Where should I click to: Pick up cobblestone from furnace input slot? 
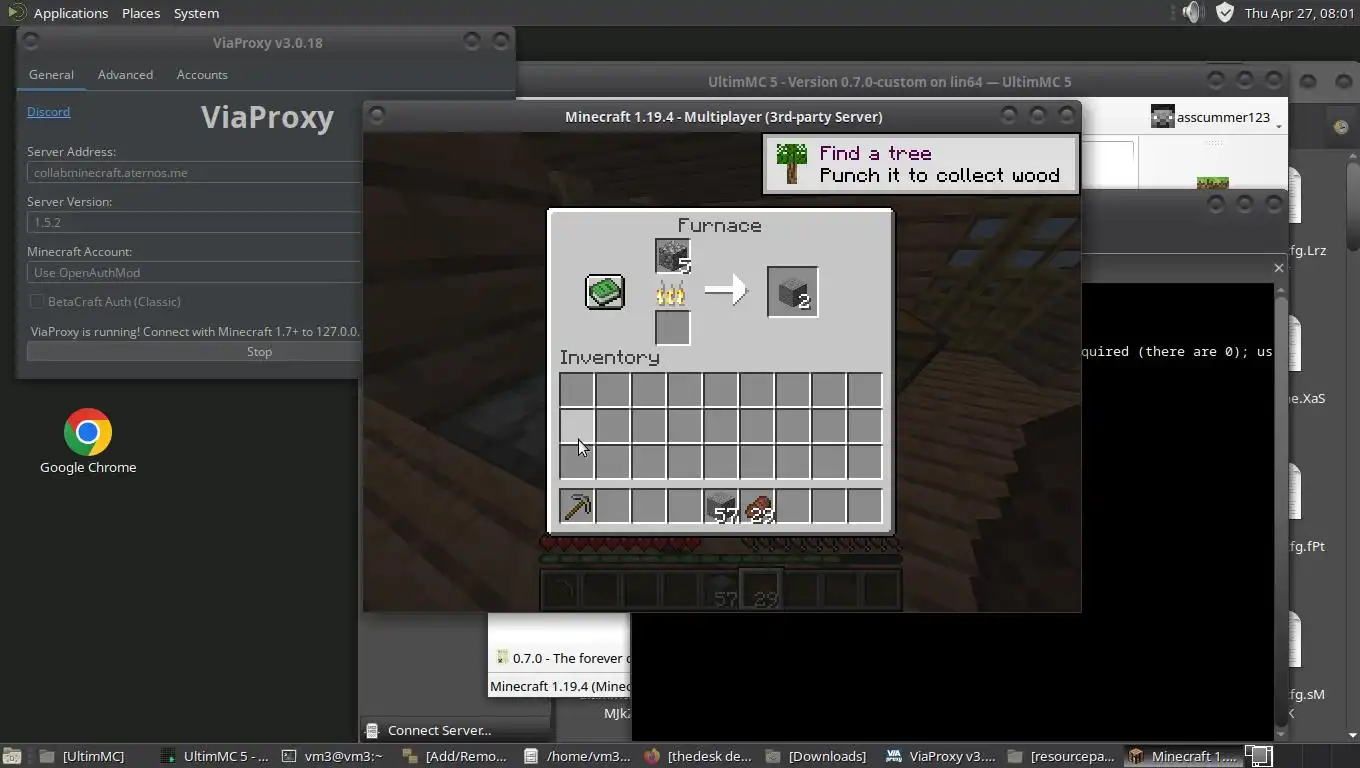click(x=673, y=256)
